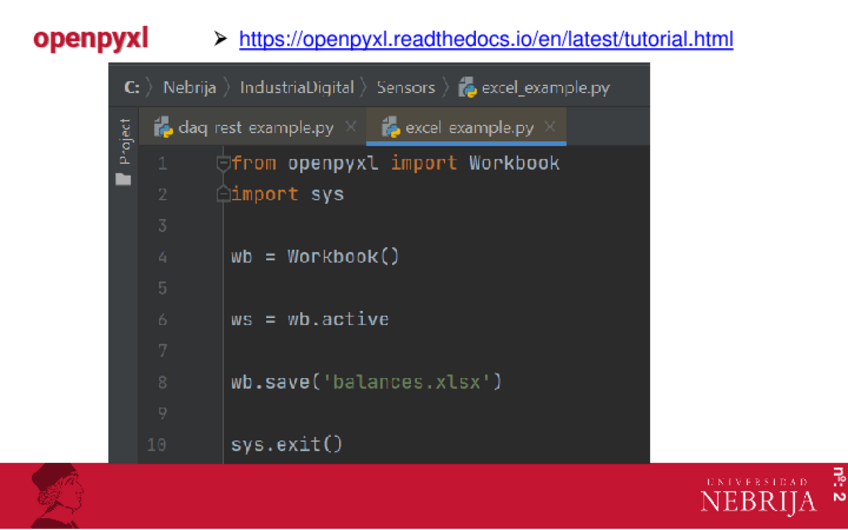
Task: Select IndustriaDigital in the breadcrumb path
Action: click(297, 88)
